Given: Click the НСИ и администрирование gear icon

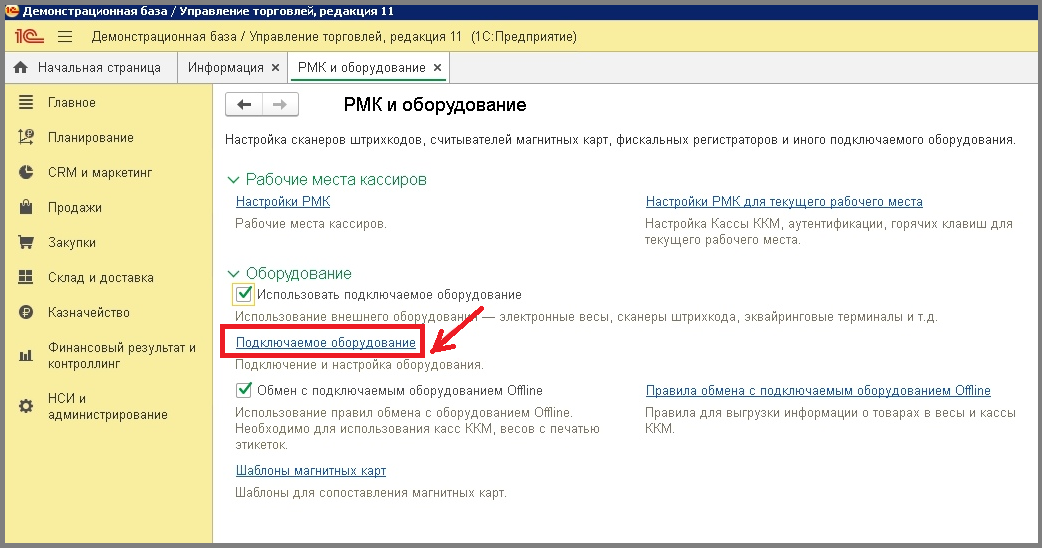Looking at the screenshot, I should coord(26,406).
